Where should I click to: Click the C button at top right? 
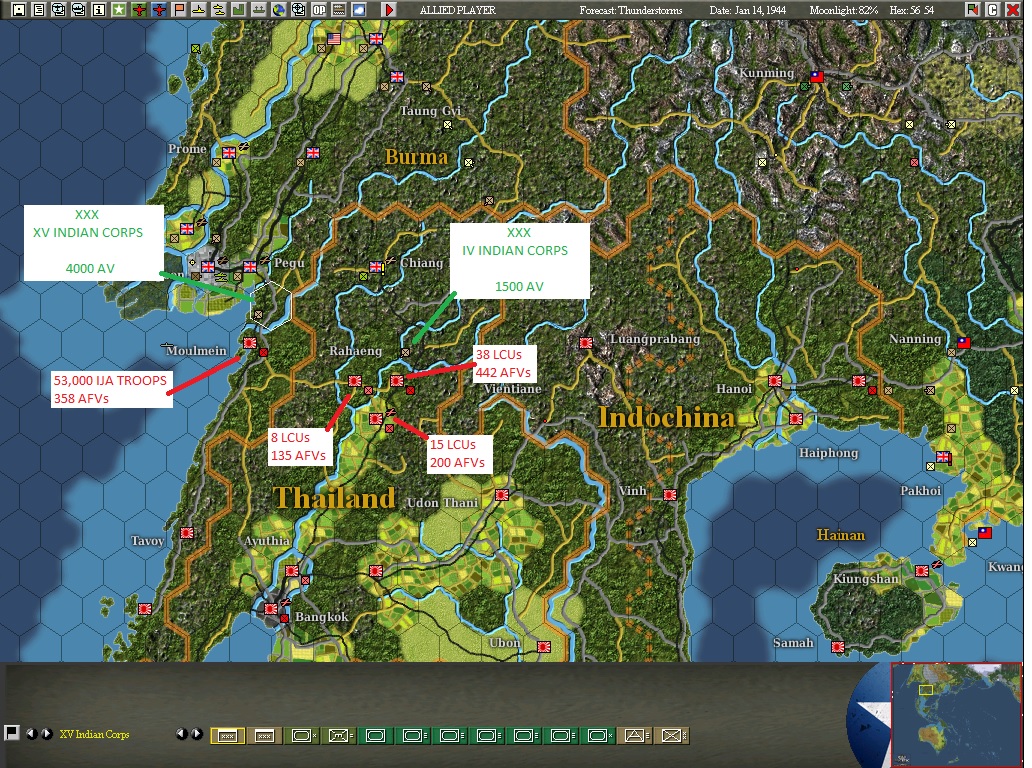(993, 9)
